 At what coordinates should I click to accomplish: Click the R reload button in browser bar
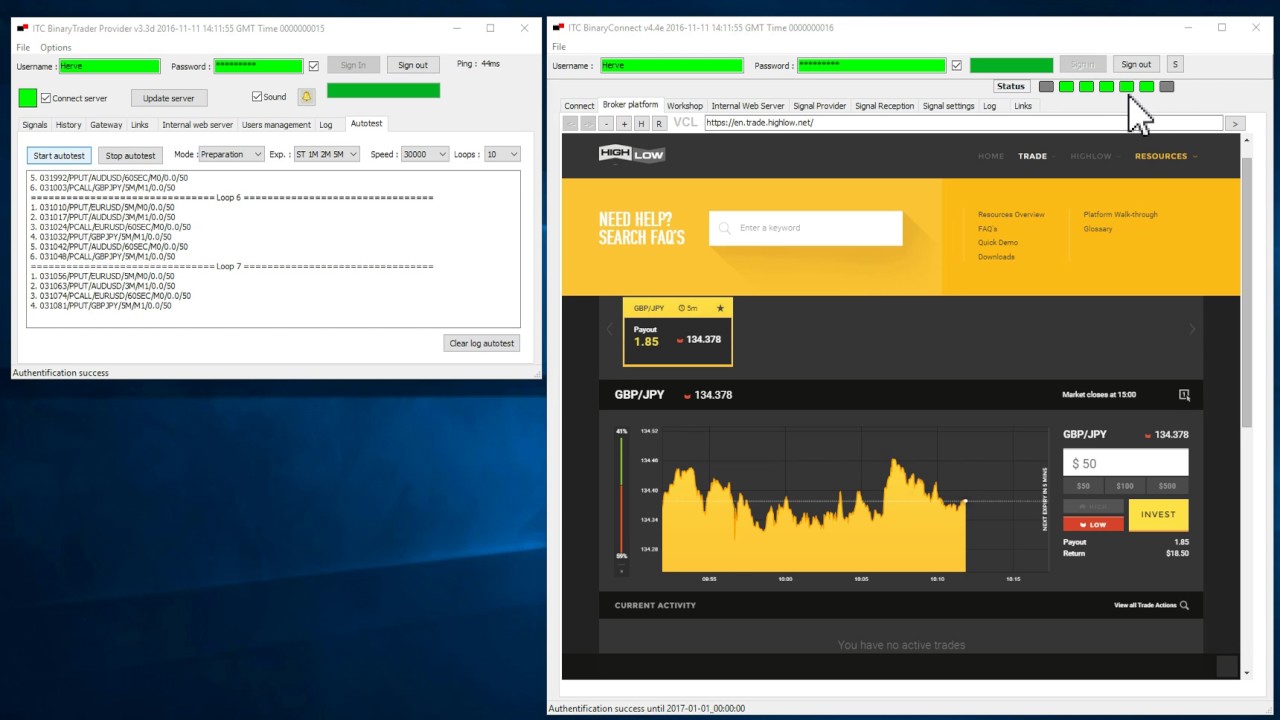[658, 123]
